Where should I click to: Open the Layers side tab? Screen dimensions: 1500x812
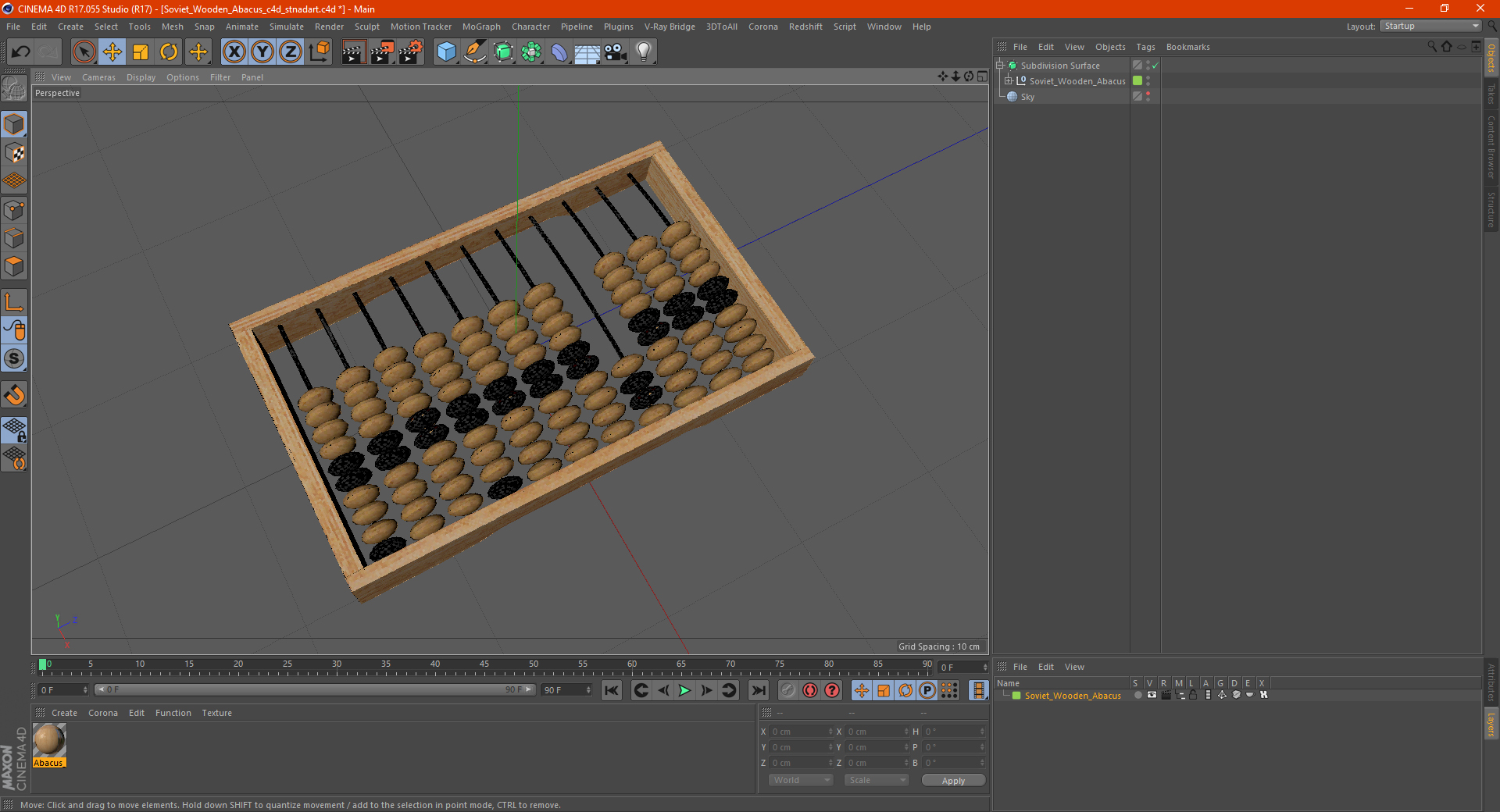pyautogui.click(x=1491, y=724)
